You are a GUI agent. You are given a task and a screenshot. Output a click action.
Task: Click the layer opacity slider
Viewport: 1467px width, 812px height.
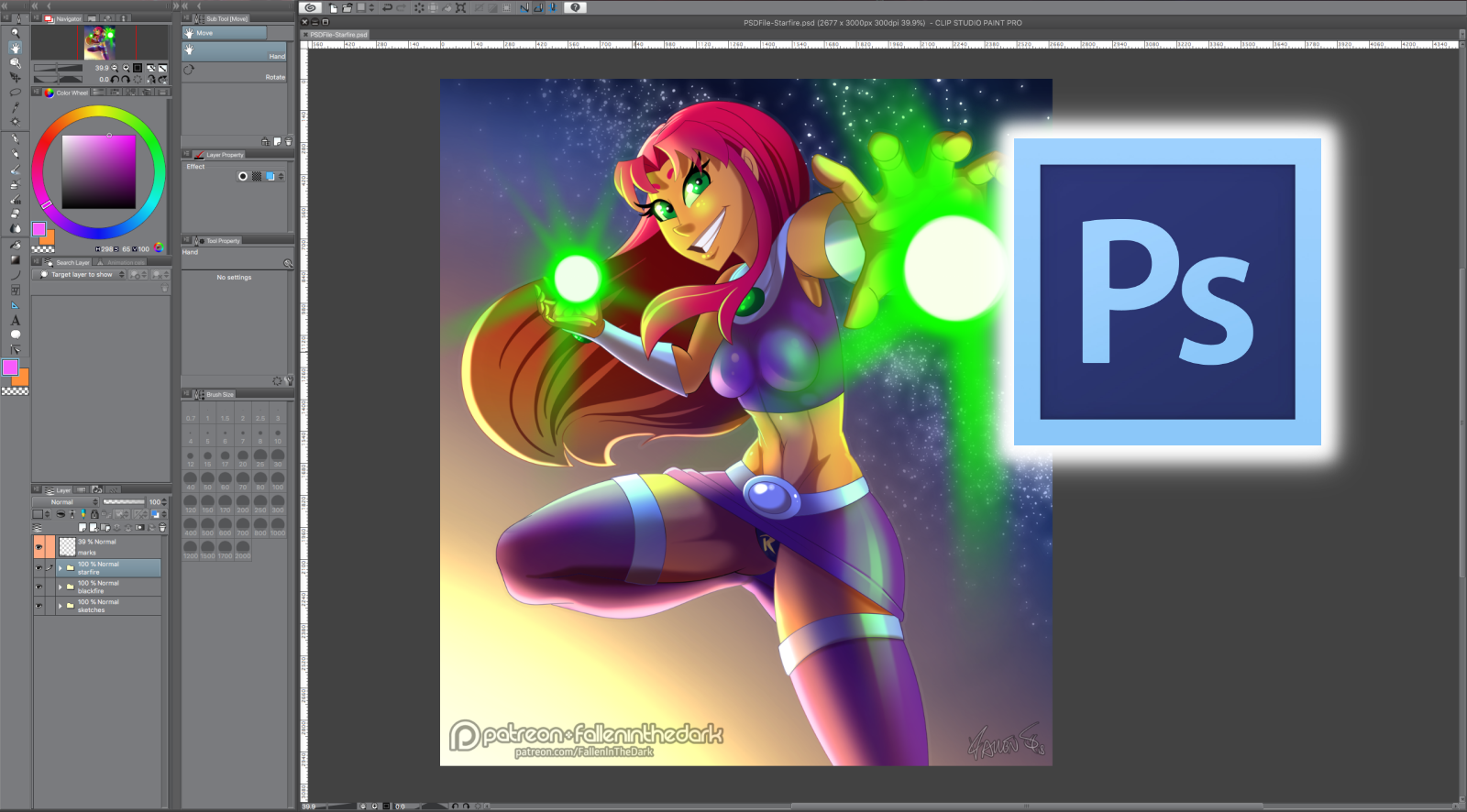pos(125,502)
